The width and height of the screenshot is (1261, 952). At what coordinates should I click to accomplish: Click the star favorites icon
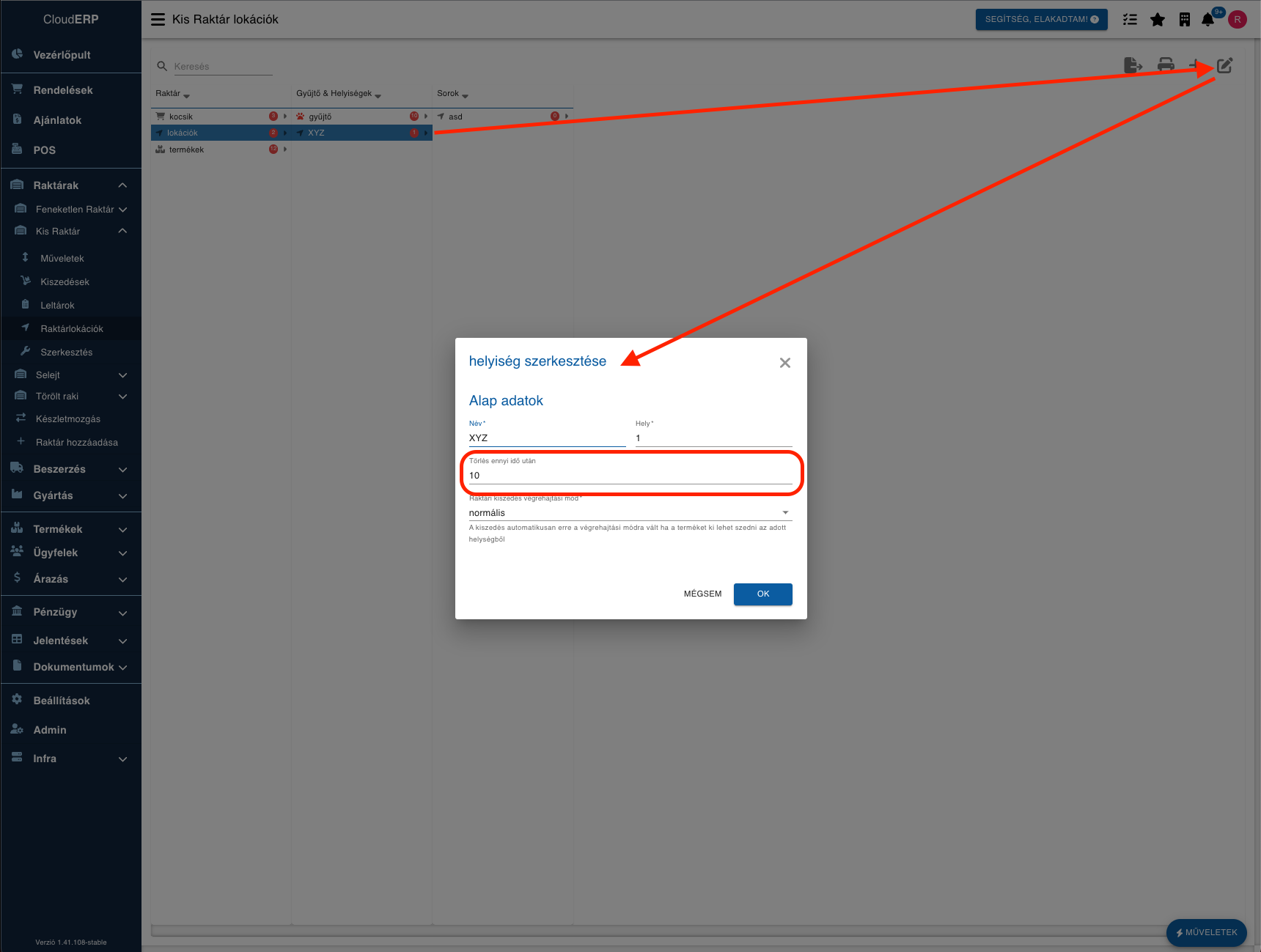coord(1158,20)
